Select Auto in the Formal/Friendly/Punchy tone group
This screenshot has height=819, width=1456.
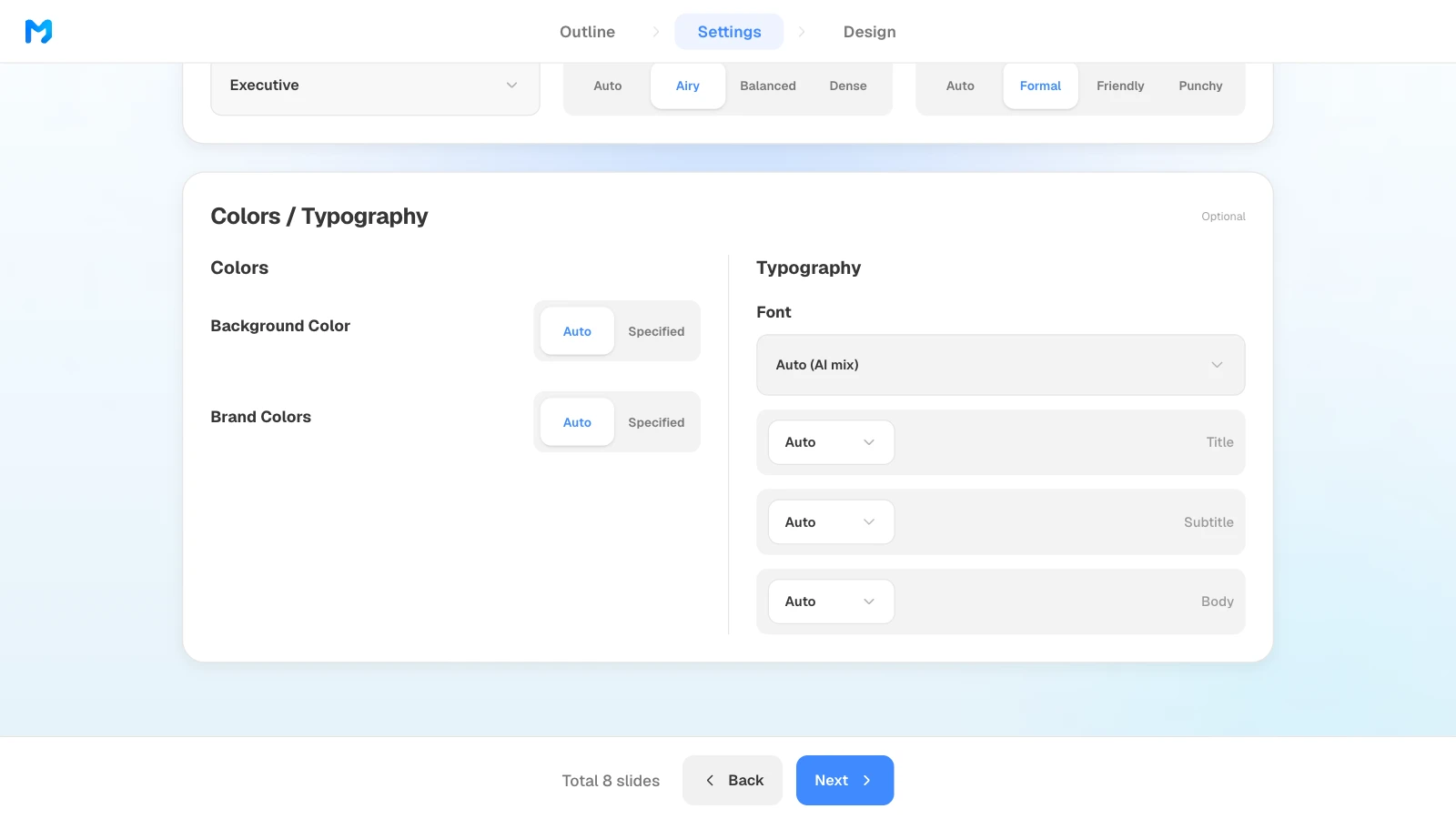(960, 86)
